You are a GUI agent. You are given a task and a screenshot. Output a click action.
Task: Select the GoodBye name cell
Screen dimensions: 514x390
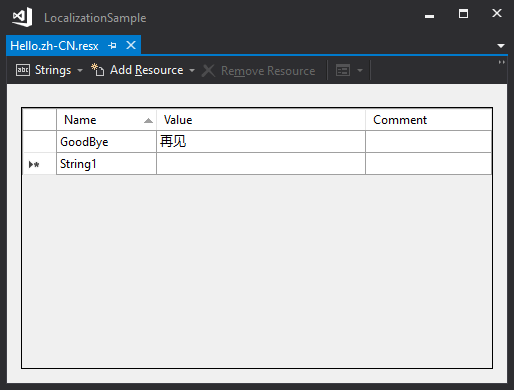[x=106, y=142]
